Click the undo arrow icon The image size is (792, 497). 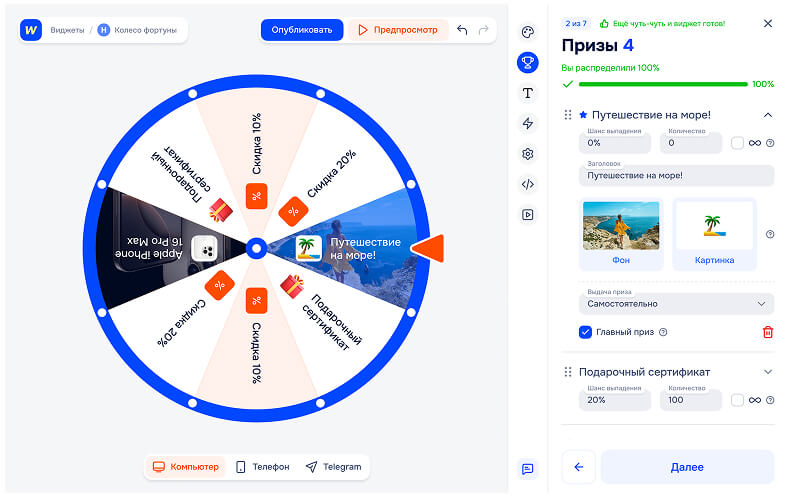tap(462, 30)
